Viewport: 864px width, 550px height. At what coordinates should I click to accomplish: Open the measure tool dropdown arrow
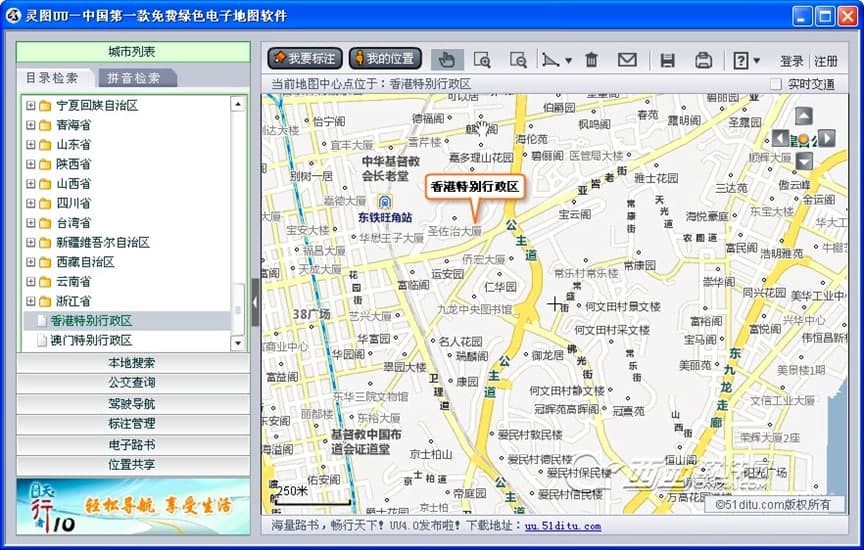[568, 61]
